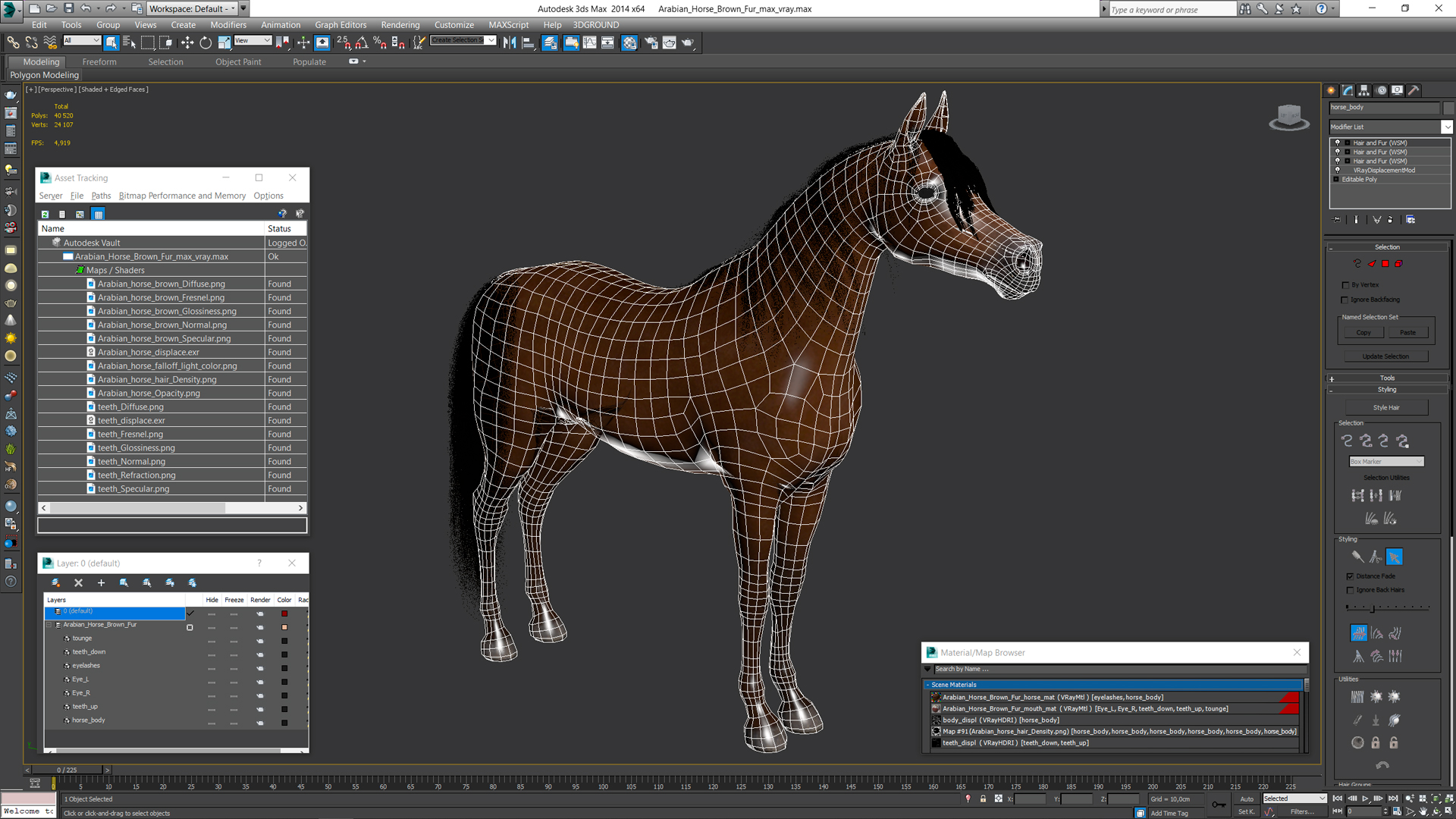The image size is (1456, 819).
Task: Select the Select and Uniform Scale tool
Action: point(224,42)
